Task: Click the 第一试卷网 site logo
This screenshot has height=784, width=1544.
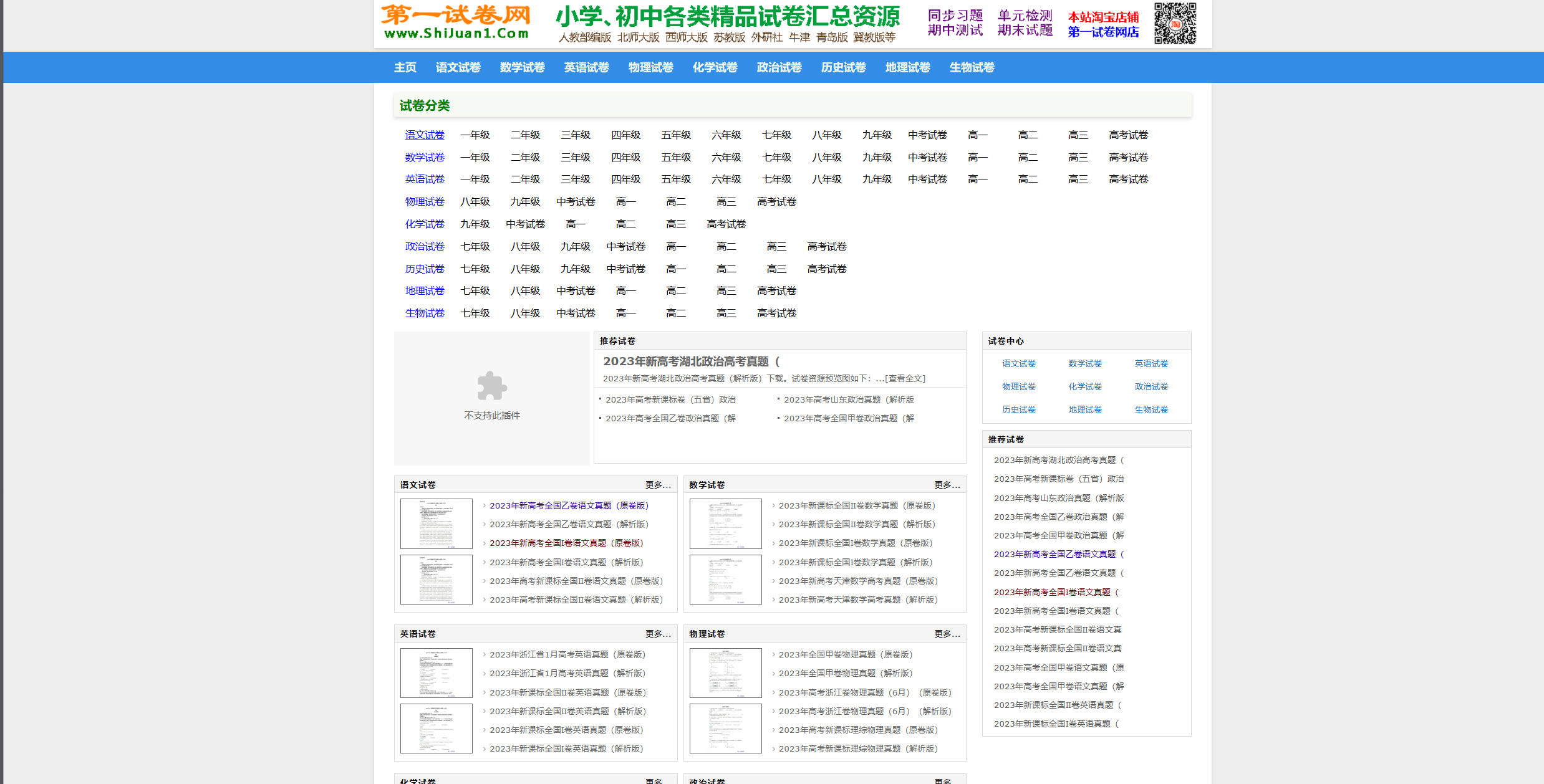Action: coord(456,22)
